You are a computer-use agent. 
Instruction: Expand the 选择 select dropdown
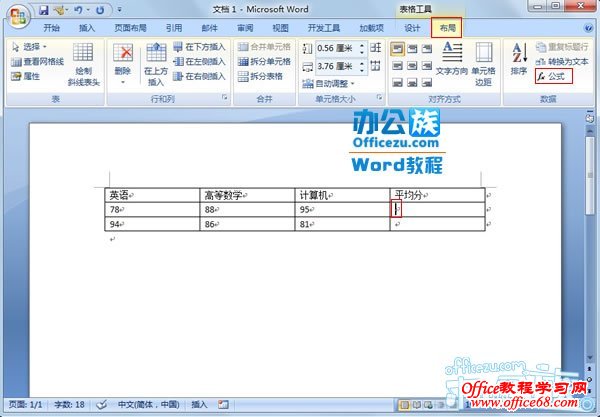pyautogui.click(x=45, y=47)
